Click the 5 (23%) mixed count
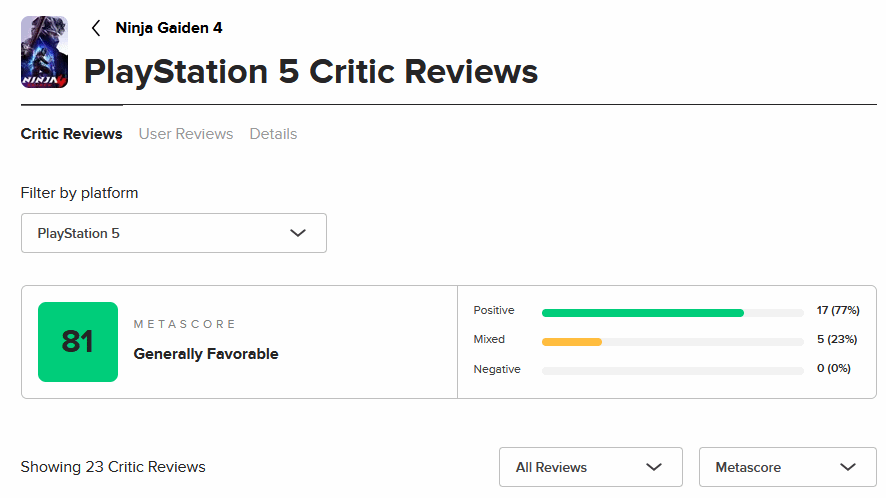Screen dimensions: 886x498 (x=837, y=340)
